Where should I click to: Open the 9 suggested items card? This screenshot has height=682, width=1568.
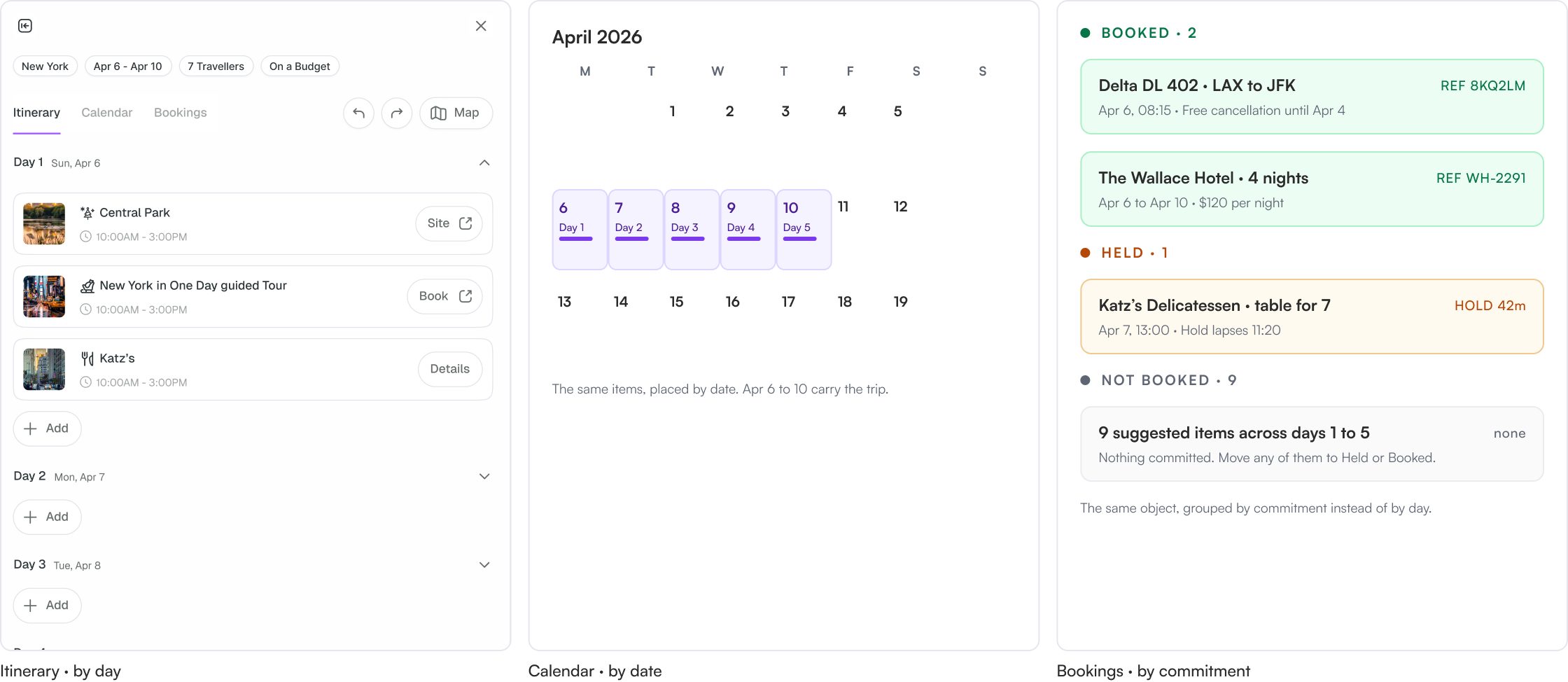point(1312,444)
